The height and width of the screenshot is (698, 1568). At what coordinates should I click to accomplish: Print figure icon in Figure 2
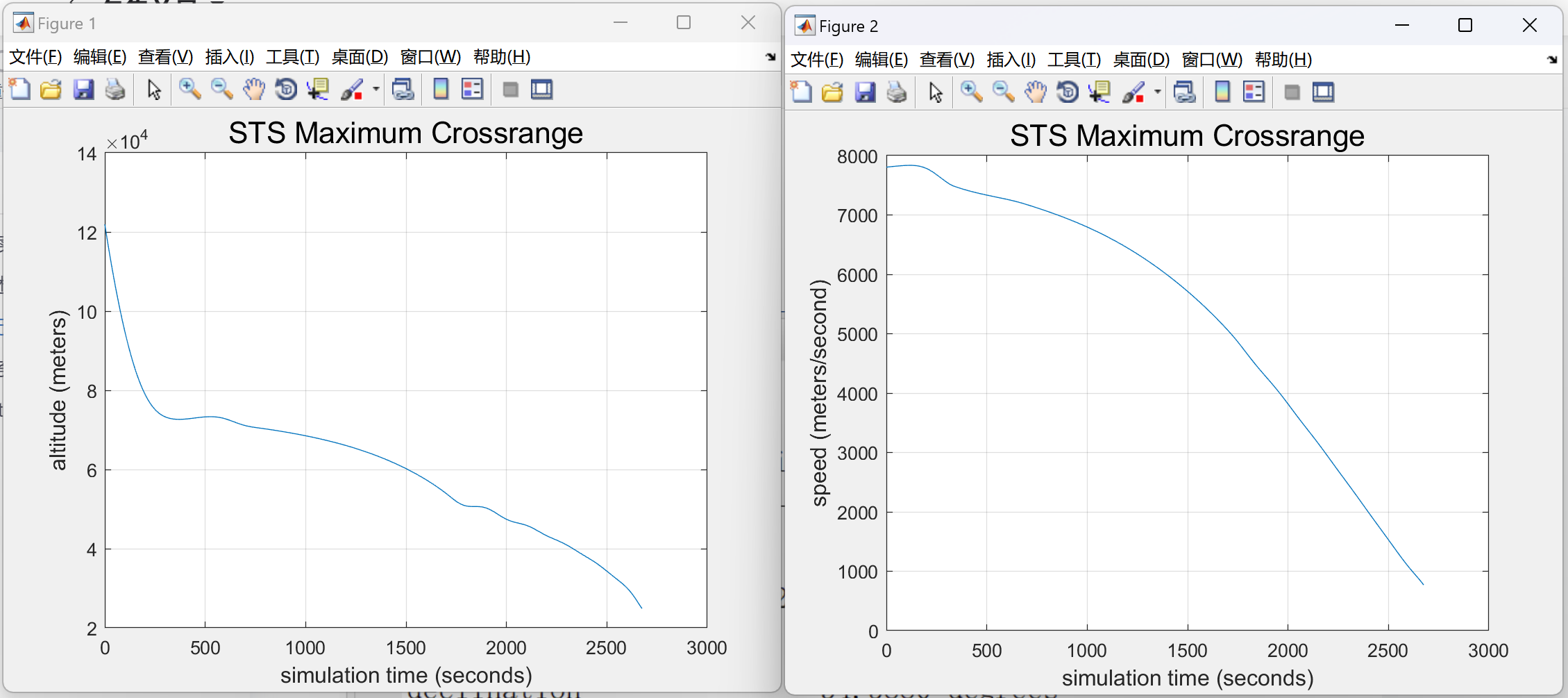(897, 92)
